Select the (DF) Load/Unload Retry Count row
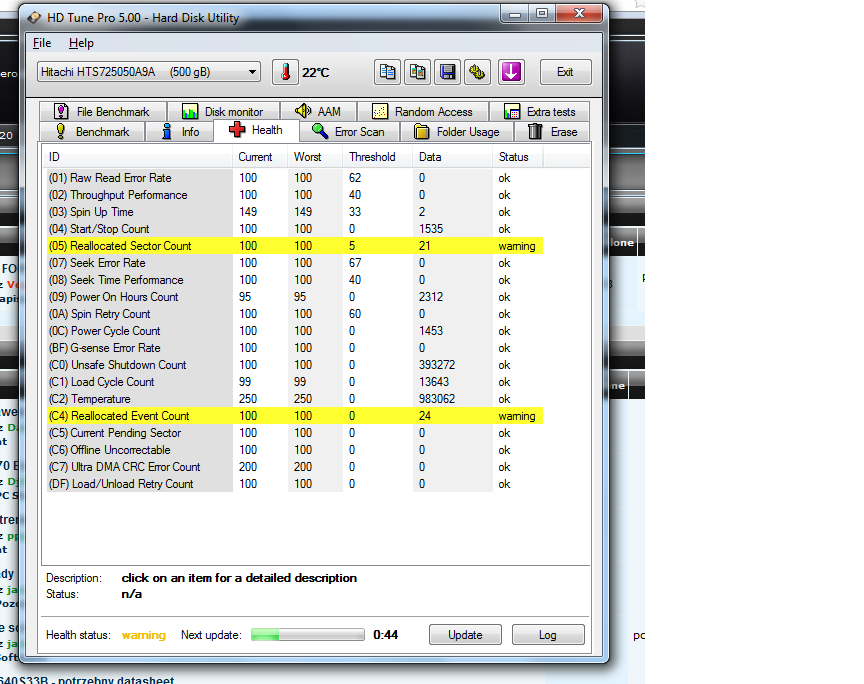 (x=295, y=484)
